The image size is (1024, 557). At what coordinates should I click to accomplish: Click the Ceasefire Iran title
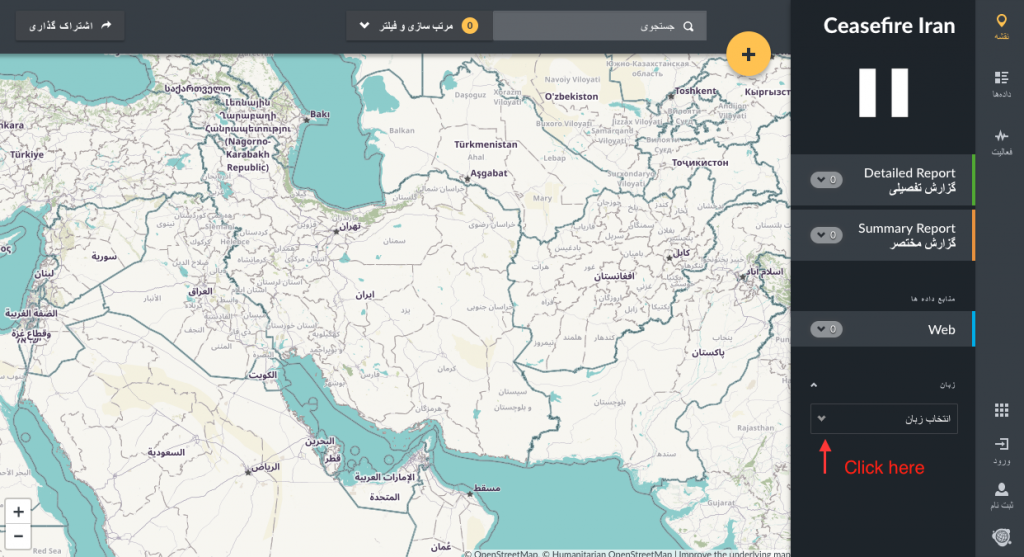coord(889,26)
